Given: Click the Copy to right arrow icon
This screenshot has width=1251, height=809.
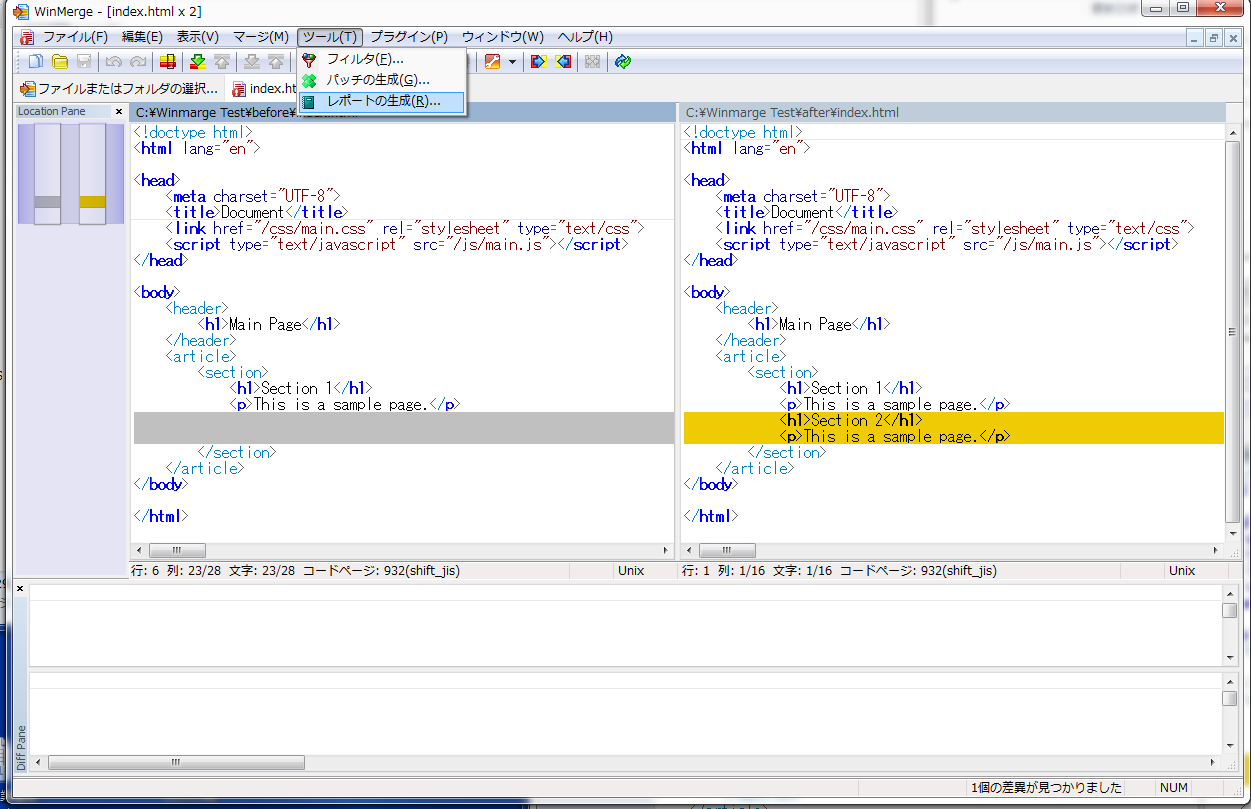Looking at the screenshot, I should tap(538, 62).
